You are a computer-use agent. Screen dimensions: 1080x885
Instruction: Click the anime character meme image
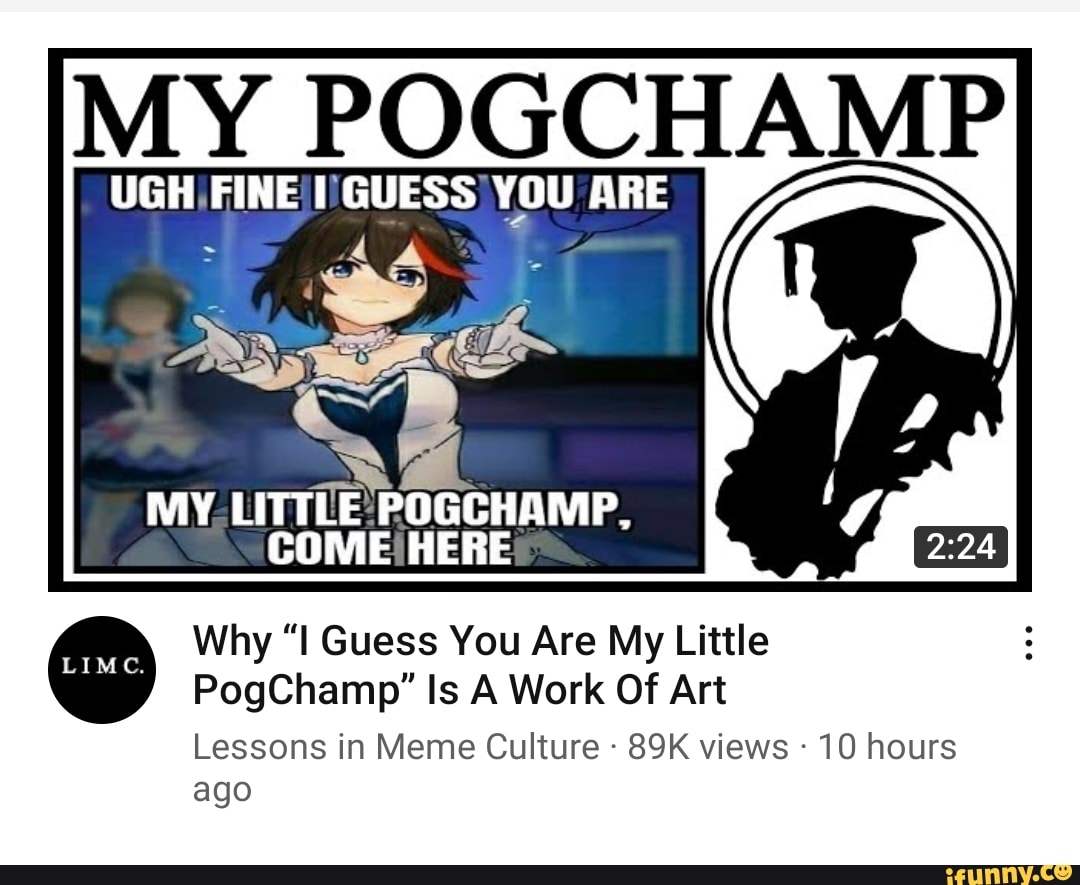(389, 370)
